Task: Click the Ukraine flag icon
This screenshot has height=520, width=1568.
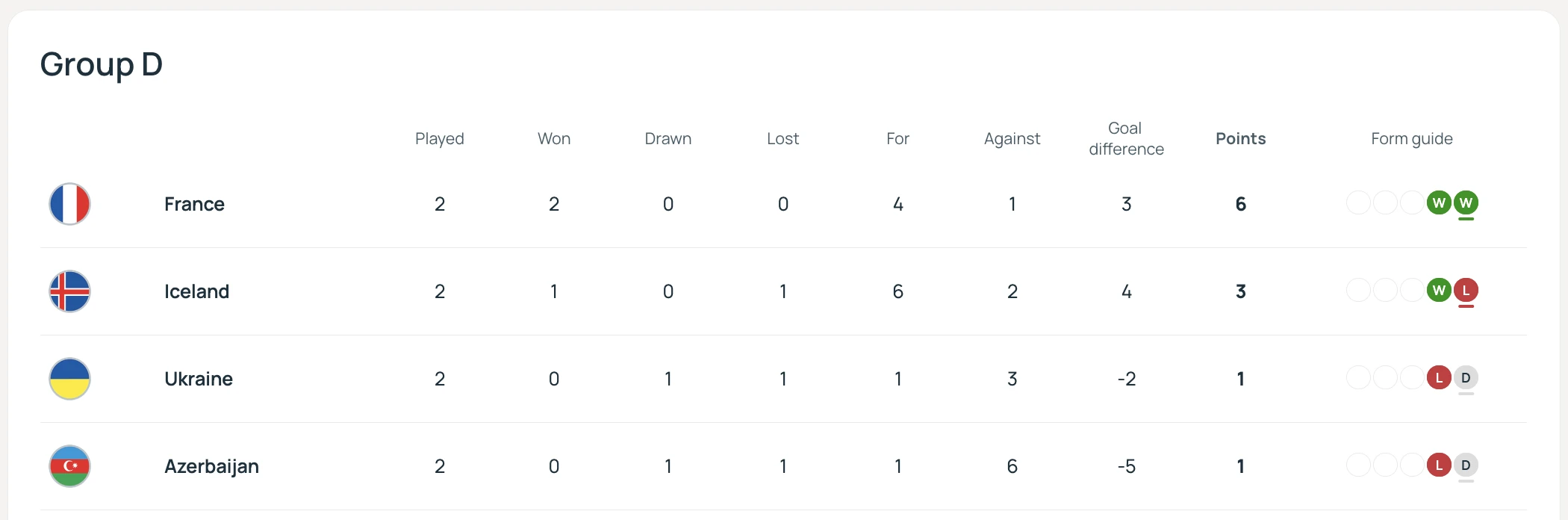Action: click(x=69, y=379)
